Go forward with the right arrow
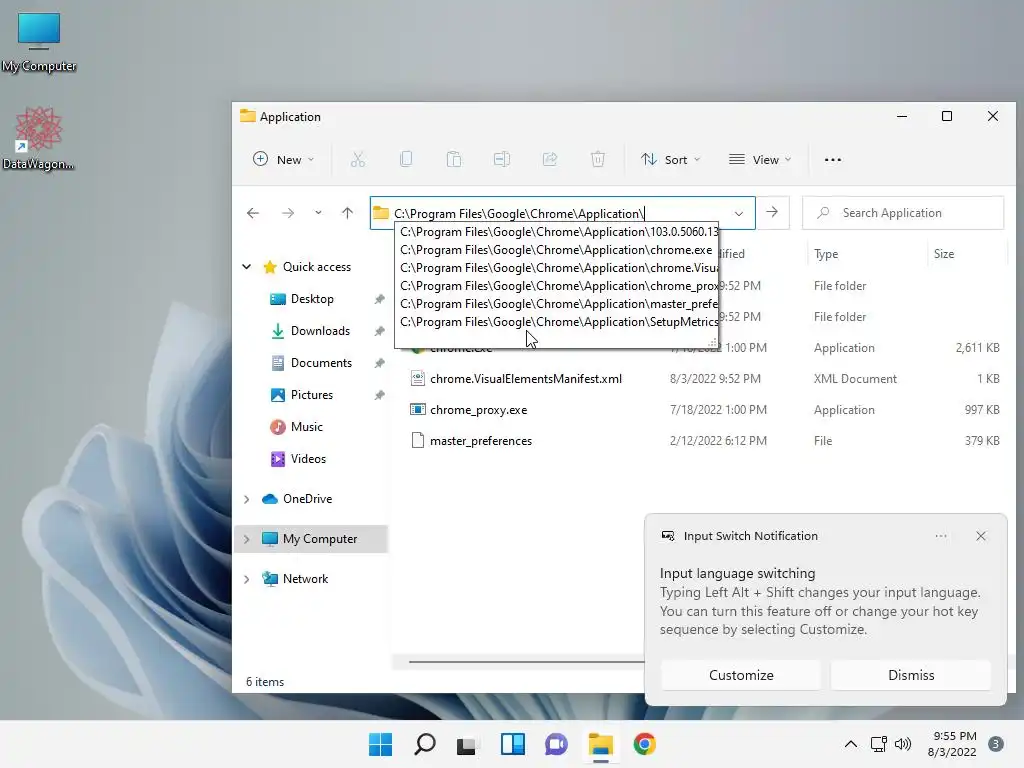This screenshot has width=1024, height=768. coord(287,213)
